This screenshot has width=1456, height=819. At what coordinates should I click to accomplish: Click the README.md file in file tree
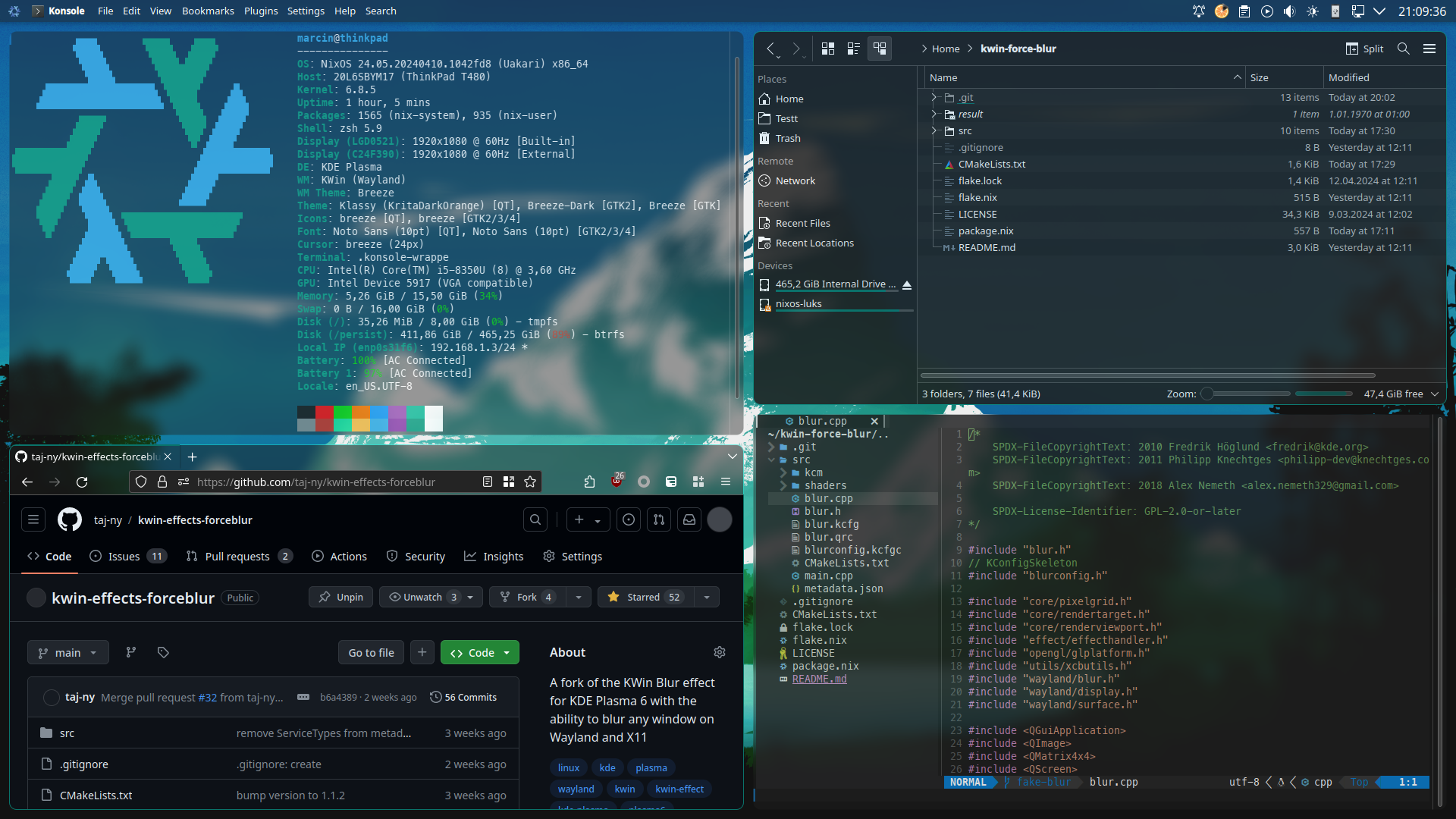(820, 679)
